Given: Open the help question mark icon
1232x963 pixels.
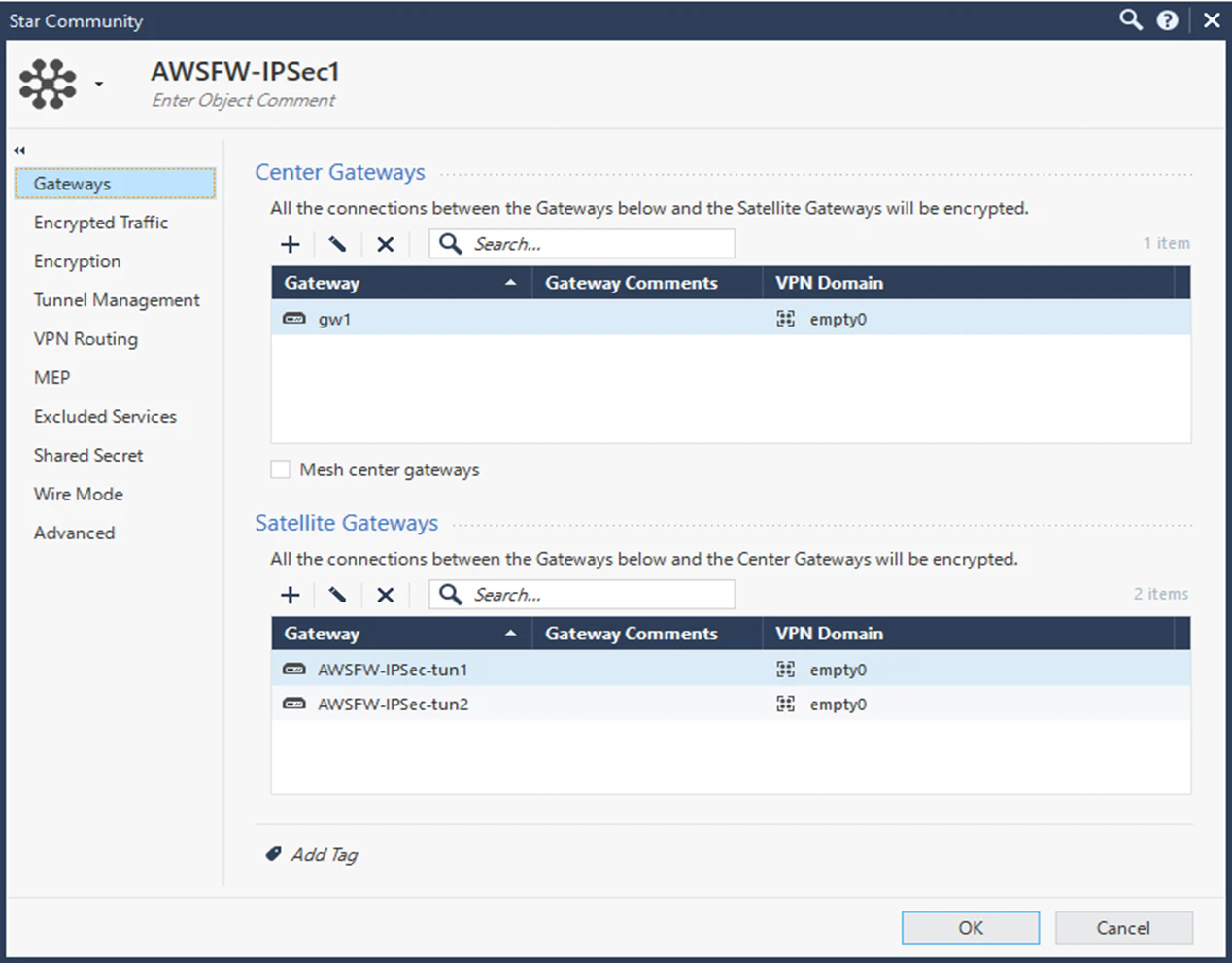Looking at the screenshot, I should coord(1168,20).
